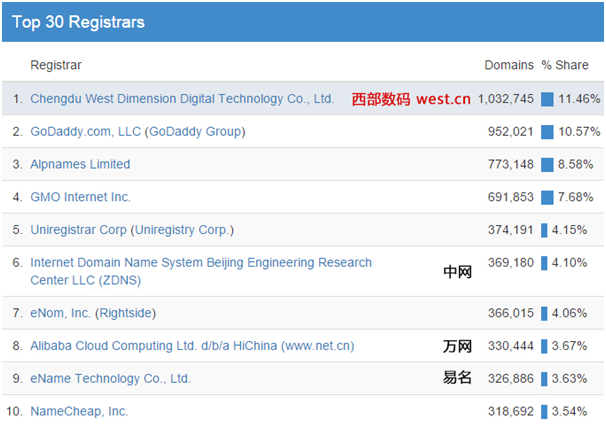Click the Domains column header
This screenshot has width=606, height=429.
click(x=509, y=65)
